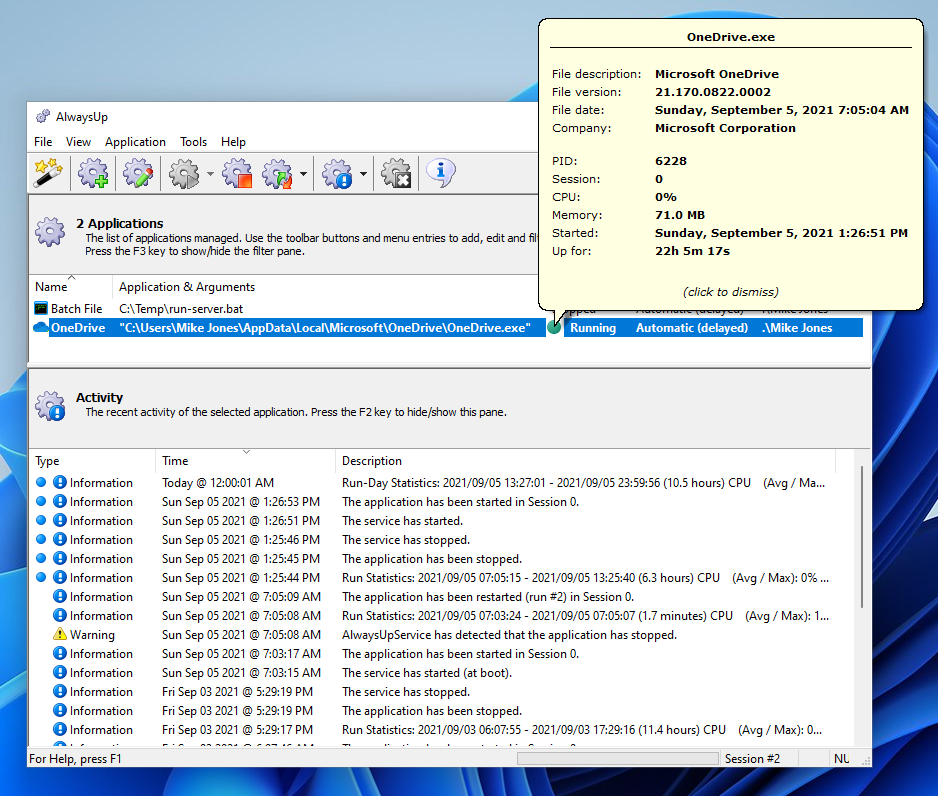The width and height of the screenshot is (938, 796).
Task: Click info icon of 7:03:17 AM entry
Action: coord(60,653)
